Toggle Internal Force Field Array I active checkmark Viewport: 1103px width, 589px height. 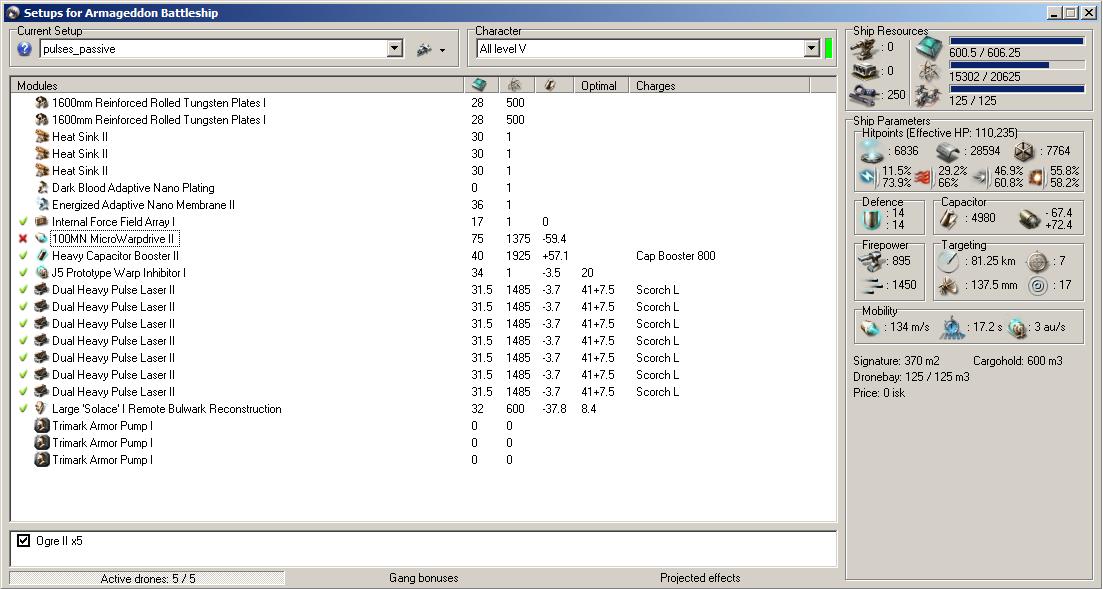23,222
